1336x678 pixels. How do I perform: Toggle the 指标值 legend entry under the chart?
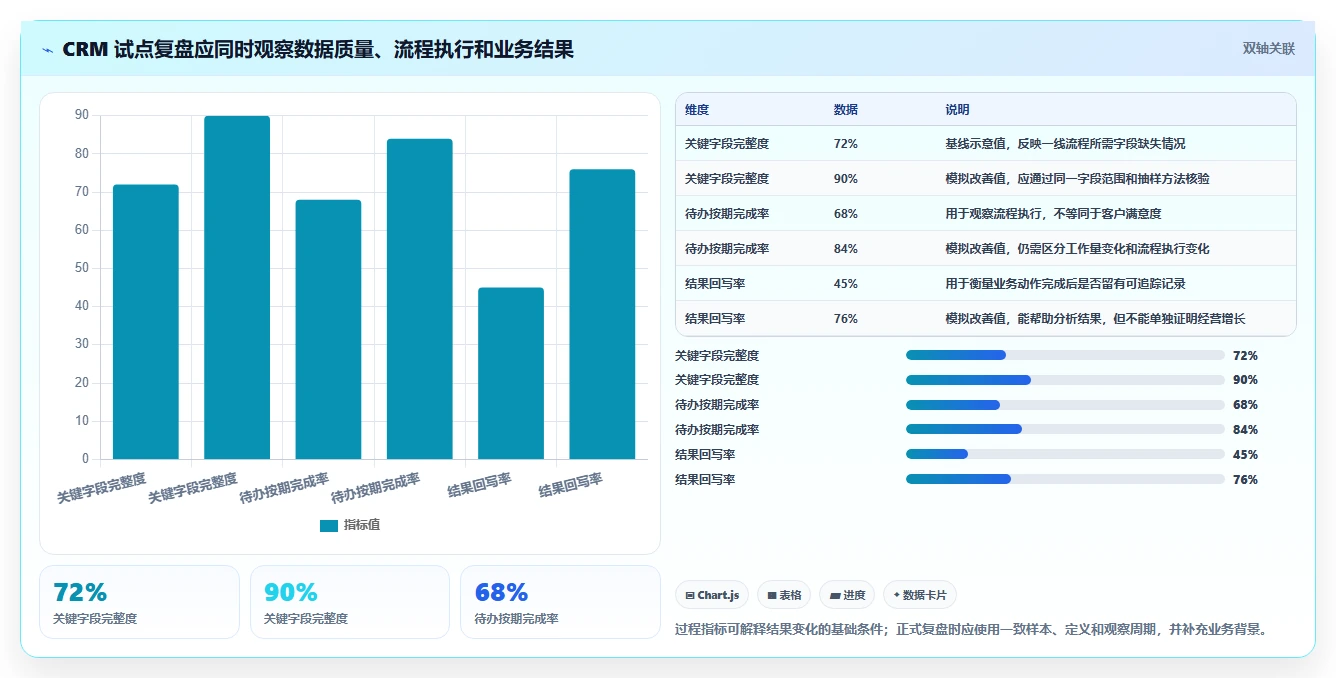(x=350, y=525)
